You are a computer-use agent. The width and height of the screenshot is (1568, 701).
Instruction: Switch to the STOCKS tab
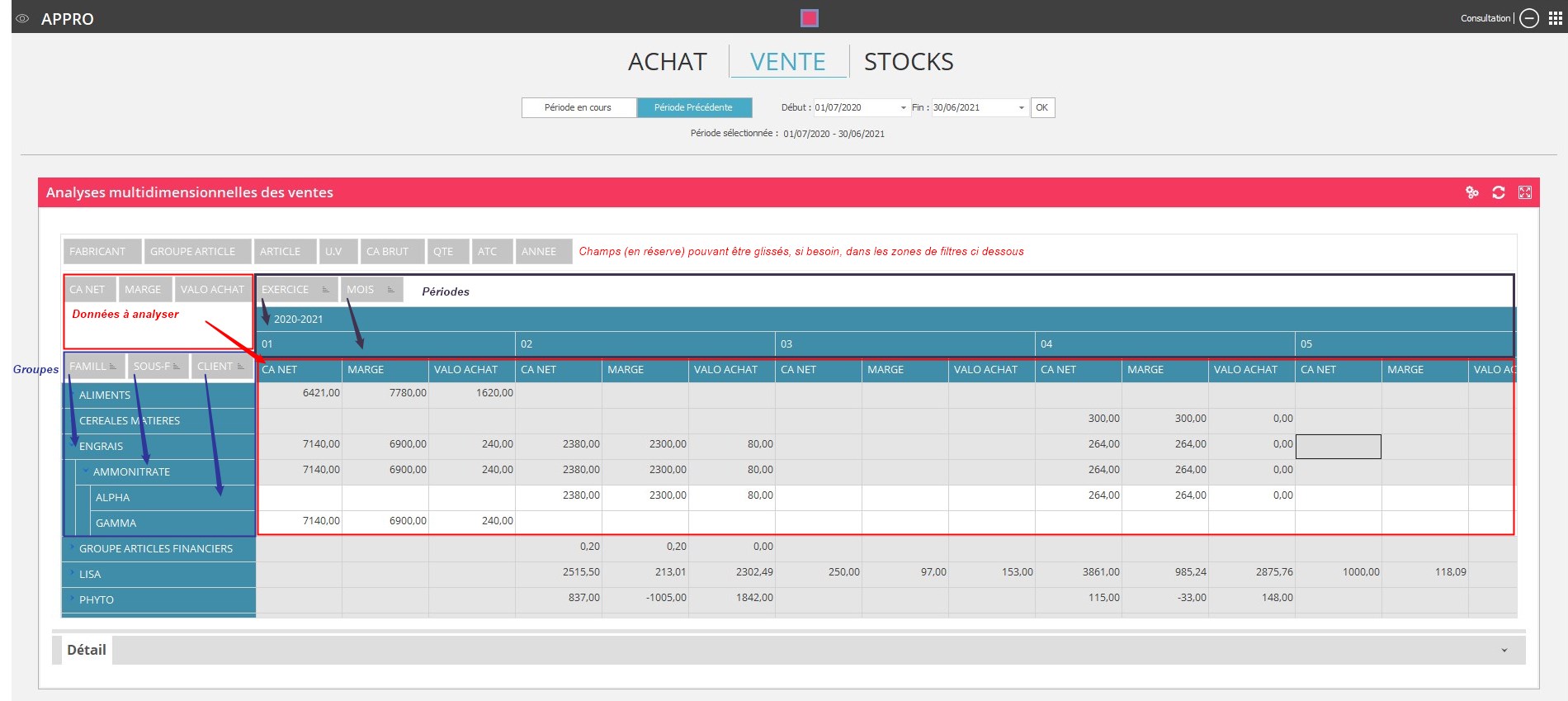908,62
